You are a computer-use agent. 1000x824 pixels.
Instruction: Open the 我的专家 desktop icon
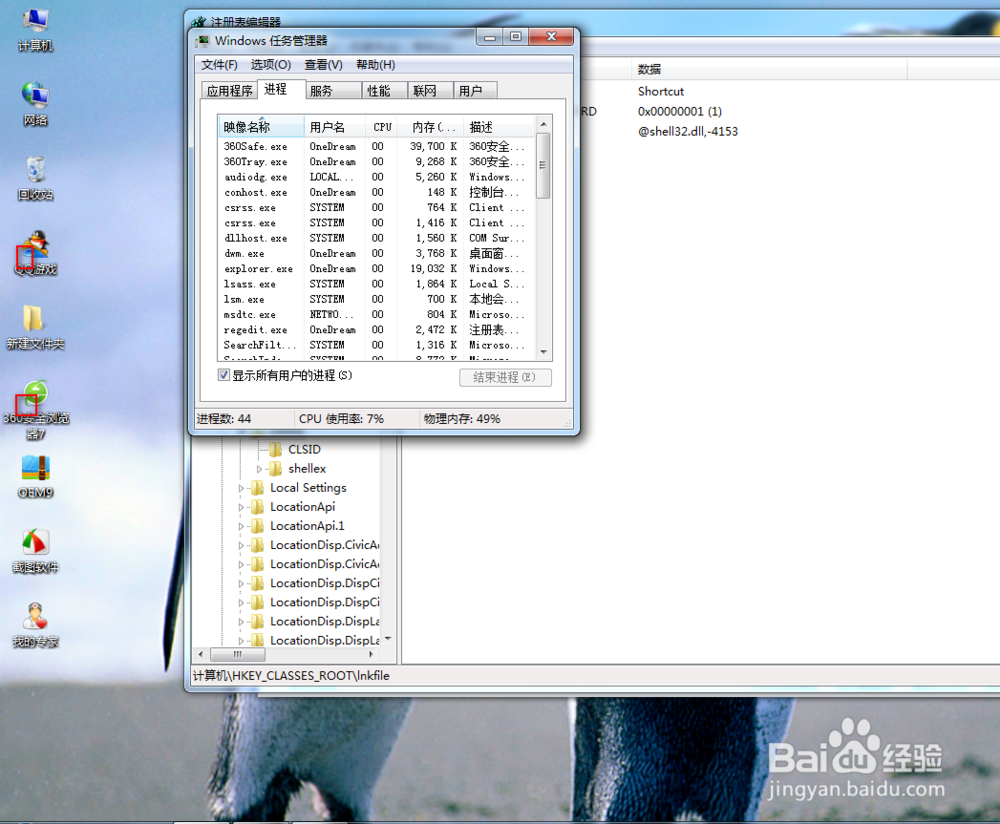(35, 626)
